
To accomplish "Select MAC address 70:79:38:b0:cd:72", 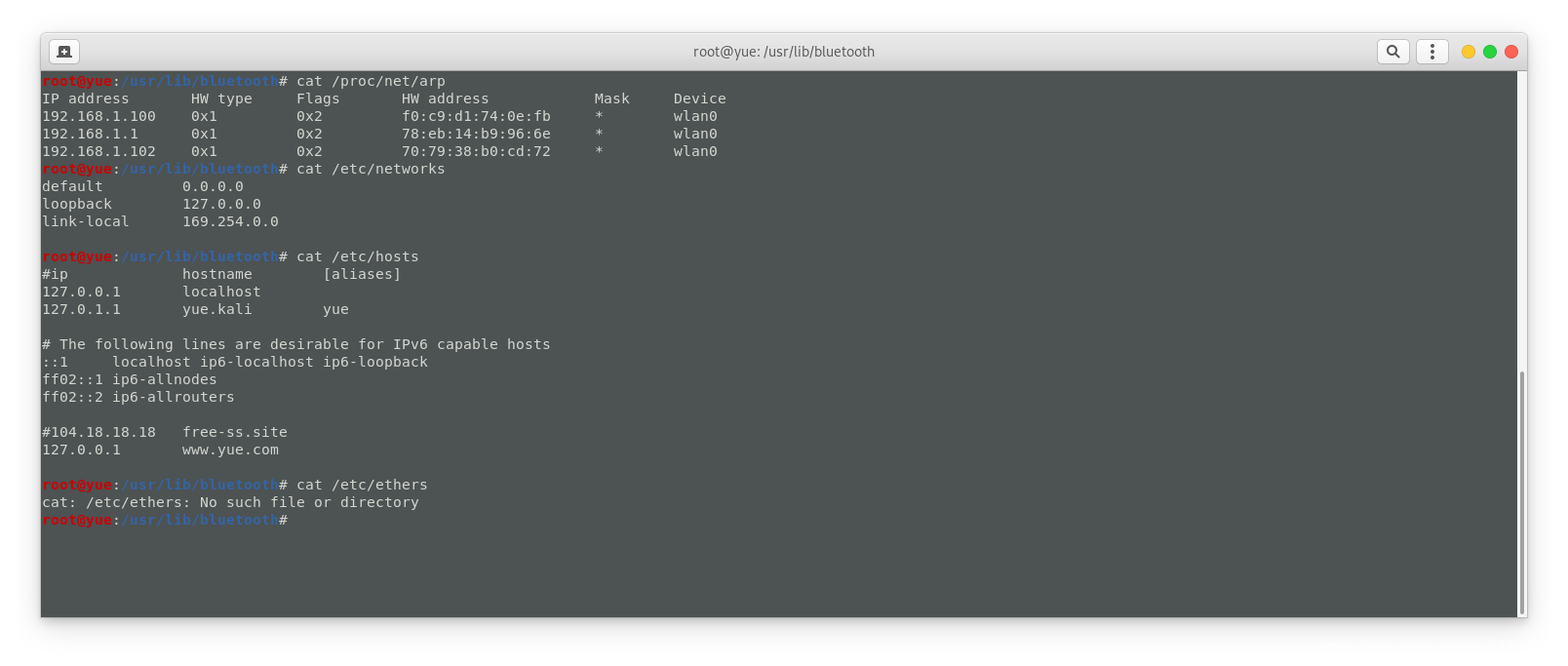I will (476, 151).
